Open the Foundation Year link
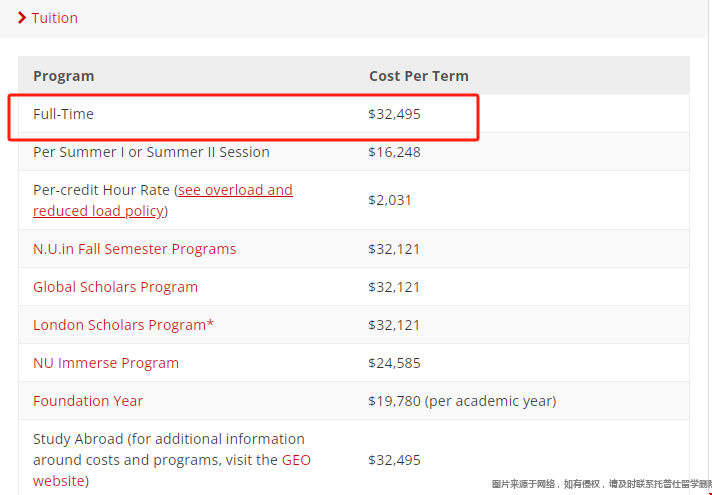Screen dimensions: 712x495 (x=88, y=401)
